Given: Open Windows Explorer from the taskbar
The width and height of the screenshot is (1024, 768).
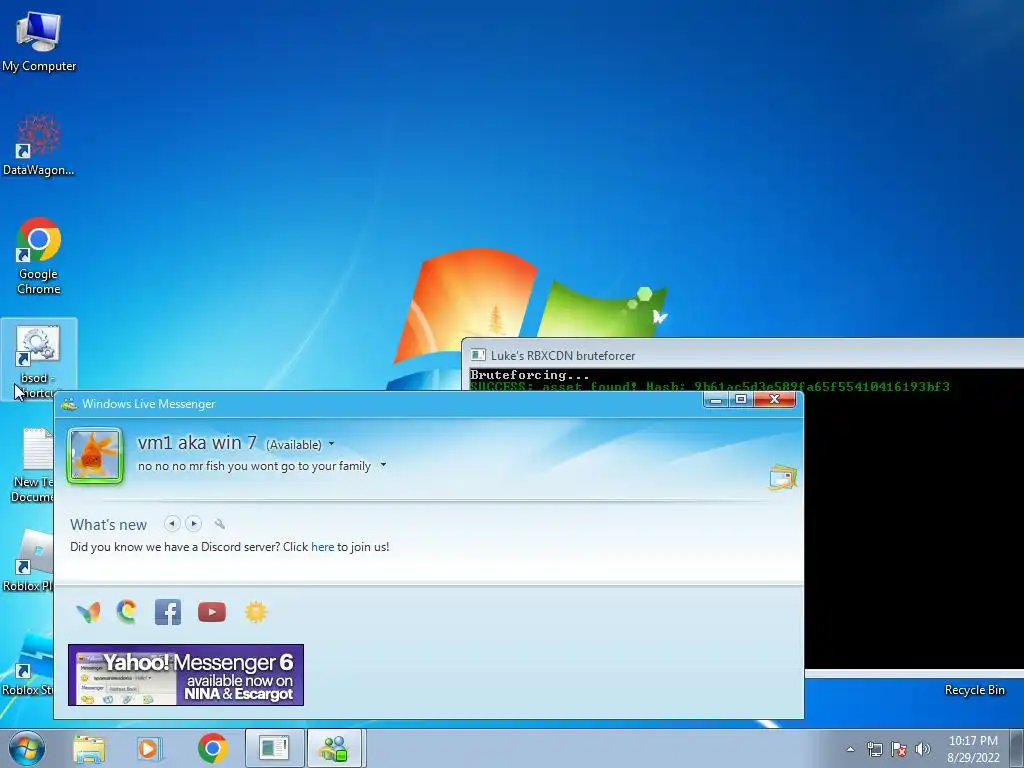Looking at the screenshot, I should point(89,748).
